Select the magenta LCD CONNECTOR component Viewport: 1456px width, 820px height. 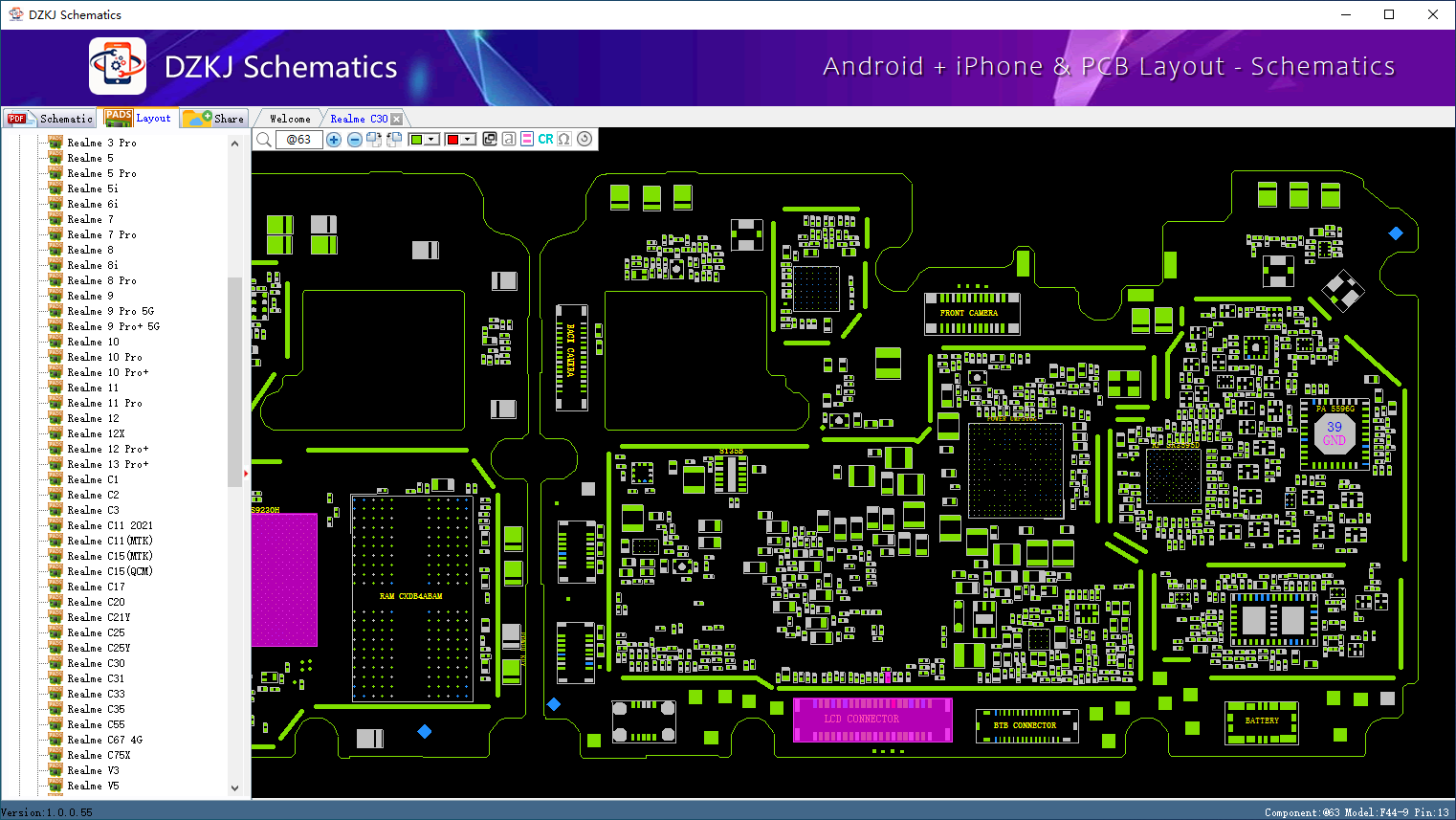click(872, 720)
